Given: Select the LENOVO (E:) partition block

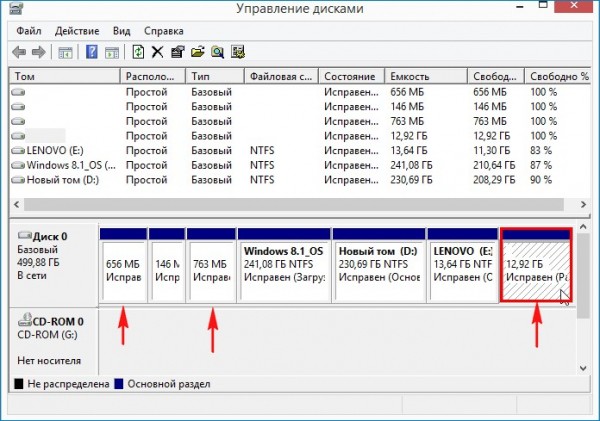Looking at the screenshot, I should [462, 266].
